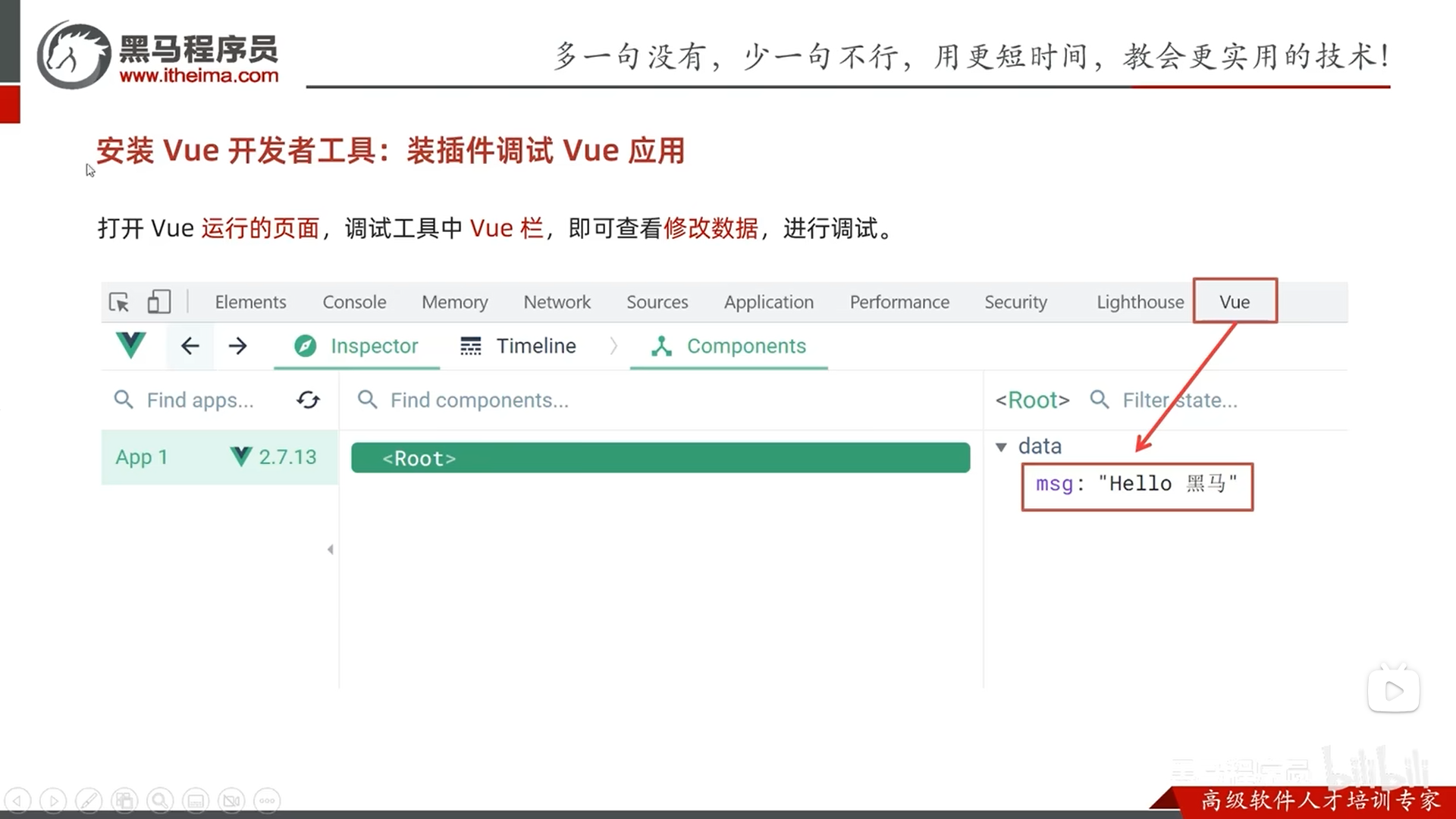The image size is (1456, 819).
Task: Open the Inspector dropdown tab
Action: pyautogui.click(x=356, y=346)
